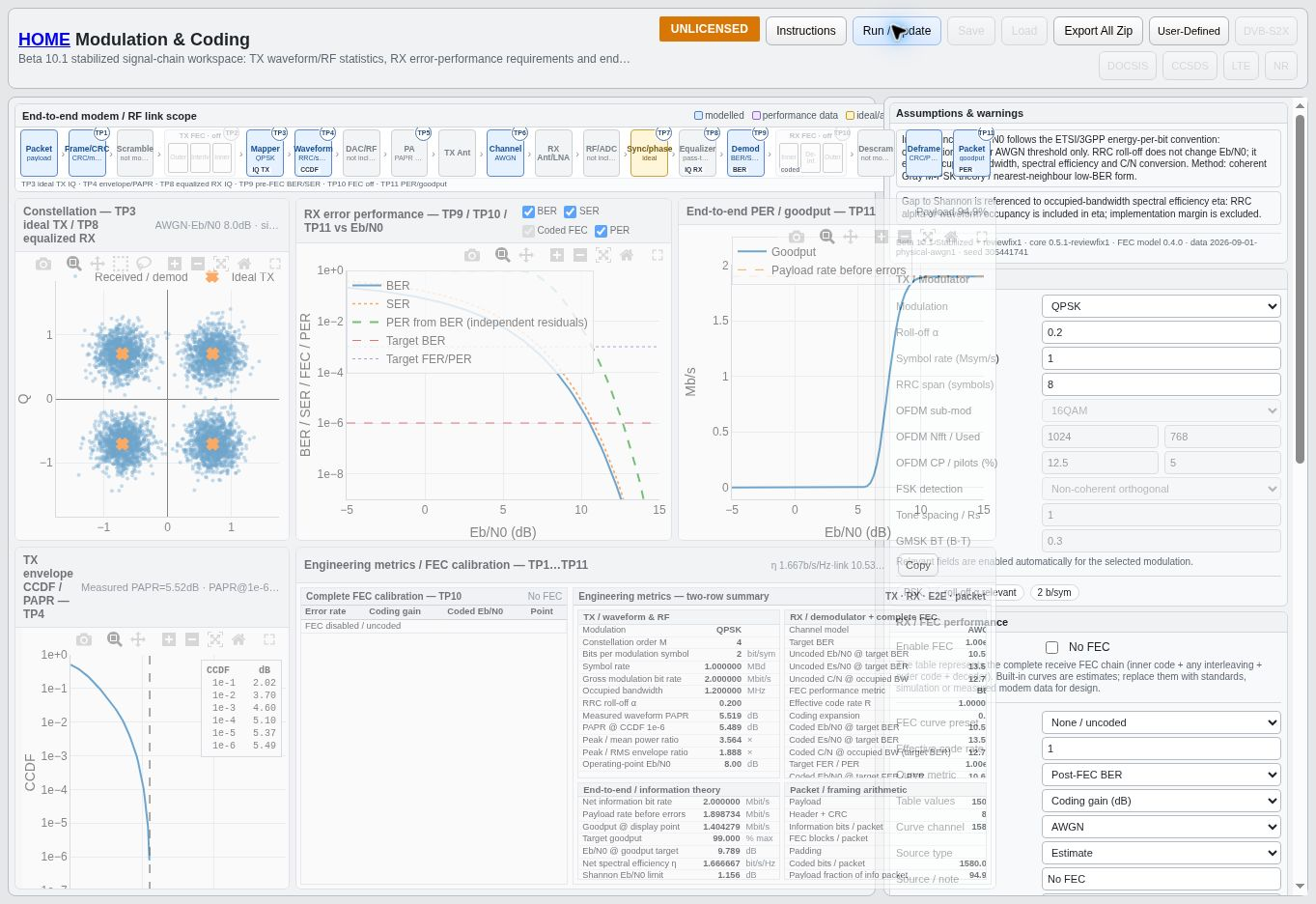Open FEC curve preset dropdown 'None / uncoded'

pos(1162,722)
